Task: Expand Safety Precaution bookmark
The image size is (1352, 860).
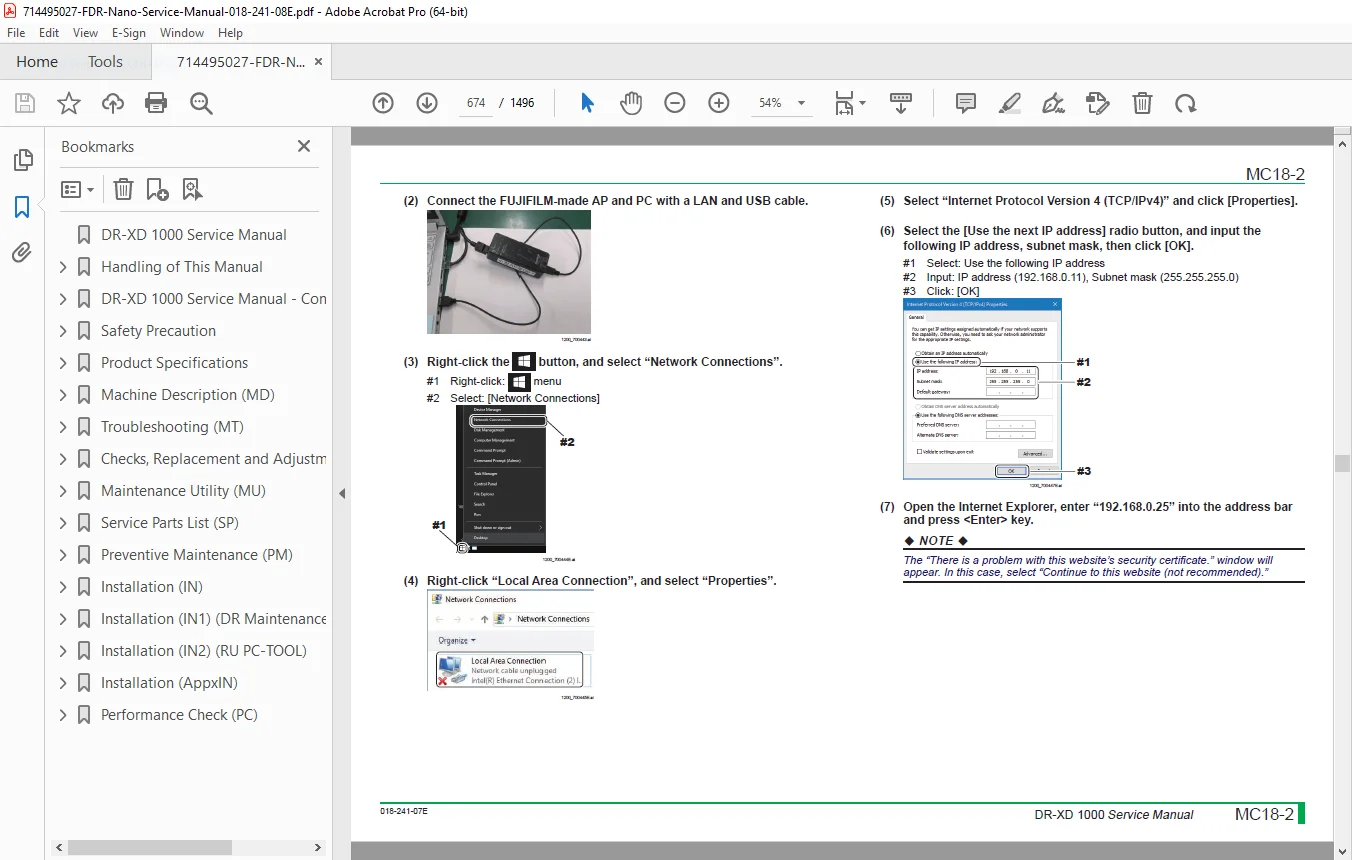Action: (63, 331)
